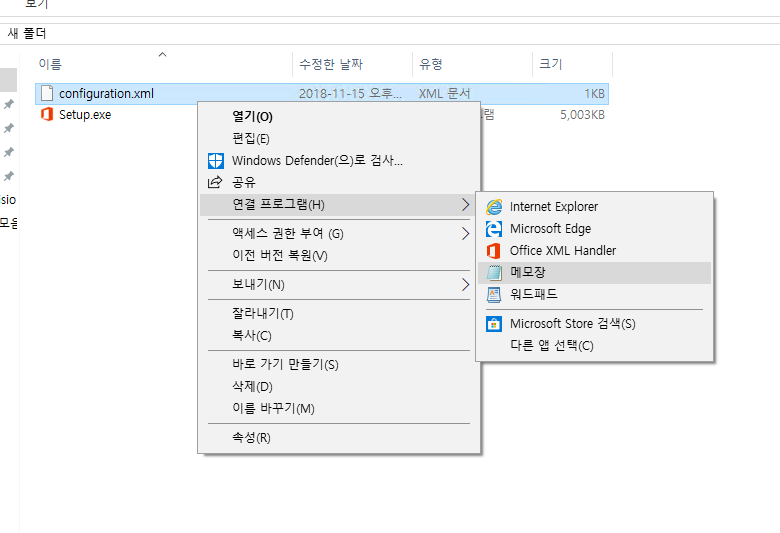Choose 잘라내기(T) in the context menu
This screenshot has height=533, width=780.
pyautogui.click(x=339, y=314)
